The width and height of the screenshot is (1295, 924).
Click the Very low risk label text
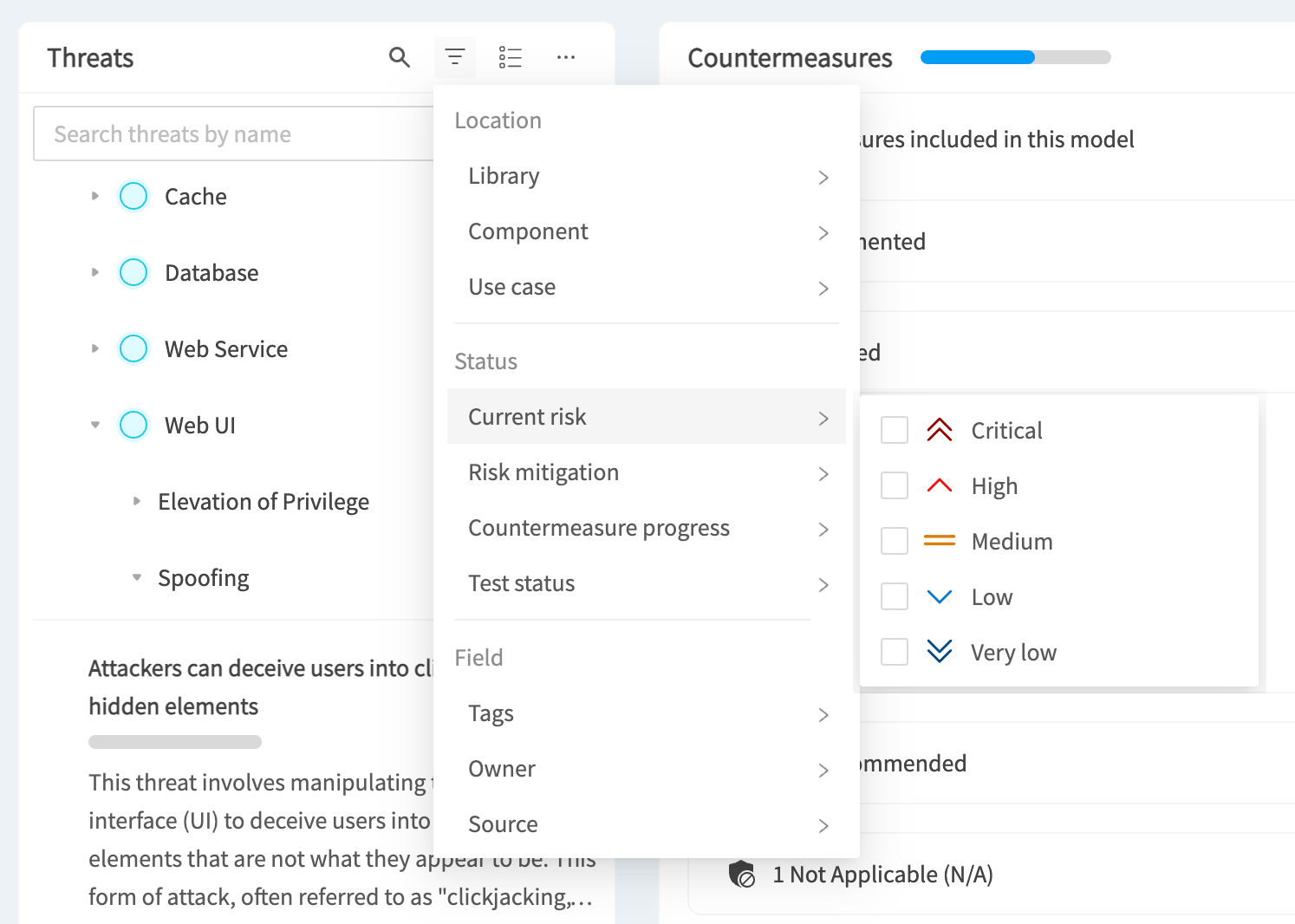(x=1013, y=653)
